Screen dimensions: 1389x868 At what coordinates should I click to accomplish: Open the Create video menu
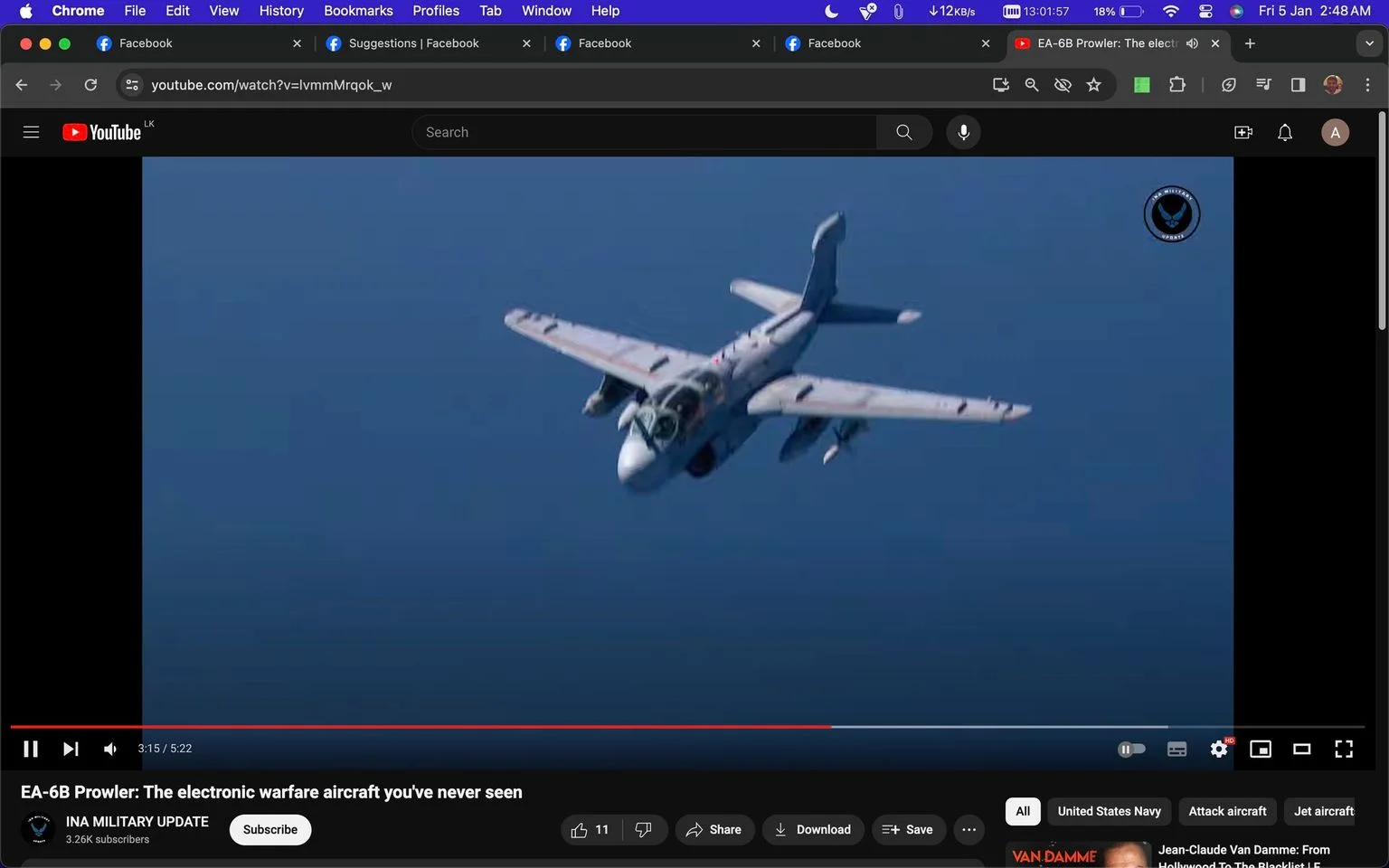click(x=1243, y=132)
